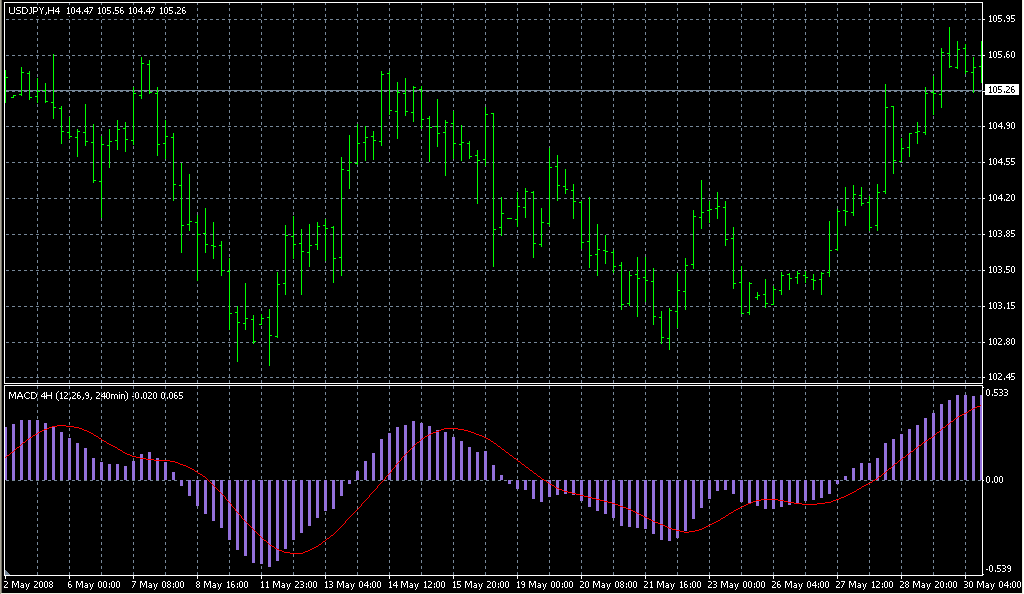Click the 103.50 price scale value
This screenshot has height=594, width=1024.
[x=1001, y=270]
